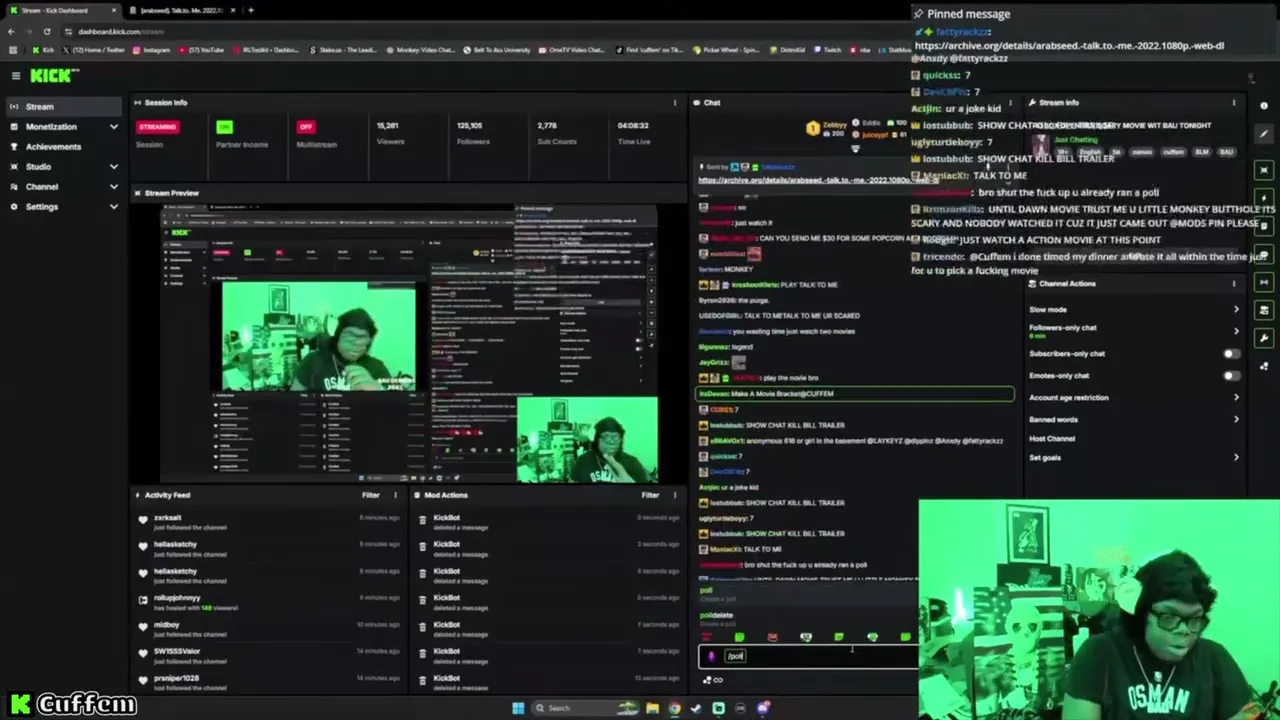Click the heart icon beside zxrksalt follow event
The image size is (1280, 720).
[x=143, y=519]
